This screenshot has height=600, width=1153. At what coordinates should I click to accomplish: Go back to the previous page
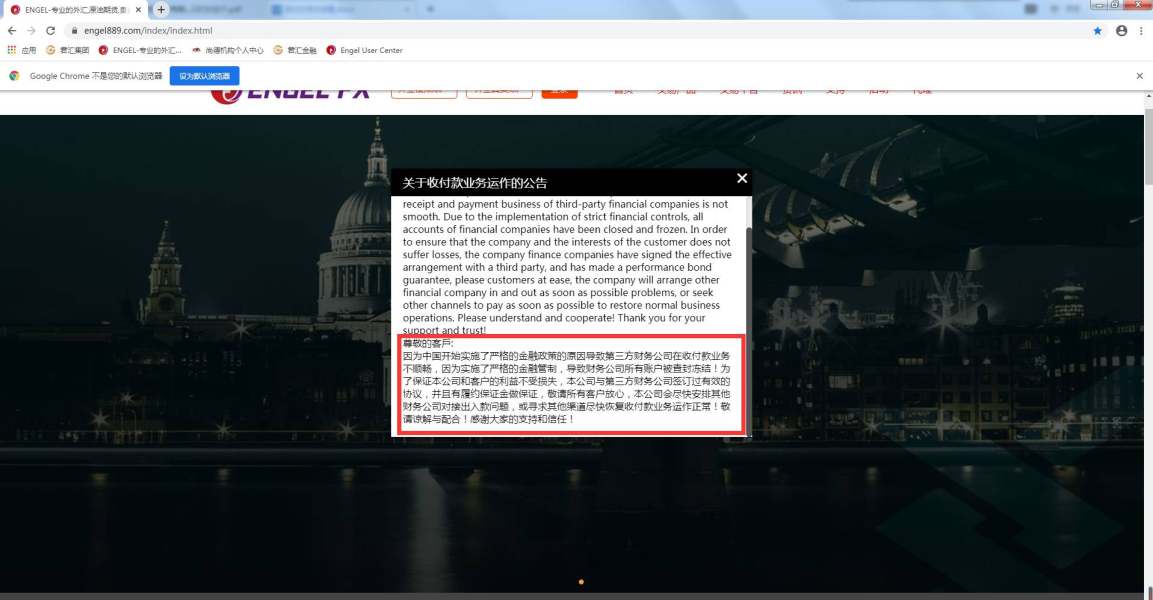(x=12, y=31)
